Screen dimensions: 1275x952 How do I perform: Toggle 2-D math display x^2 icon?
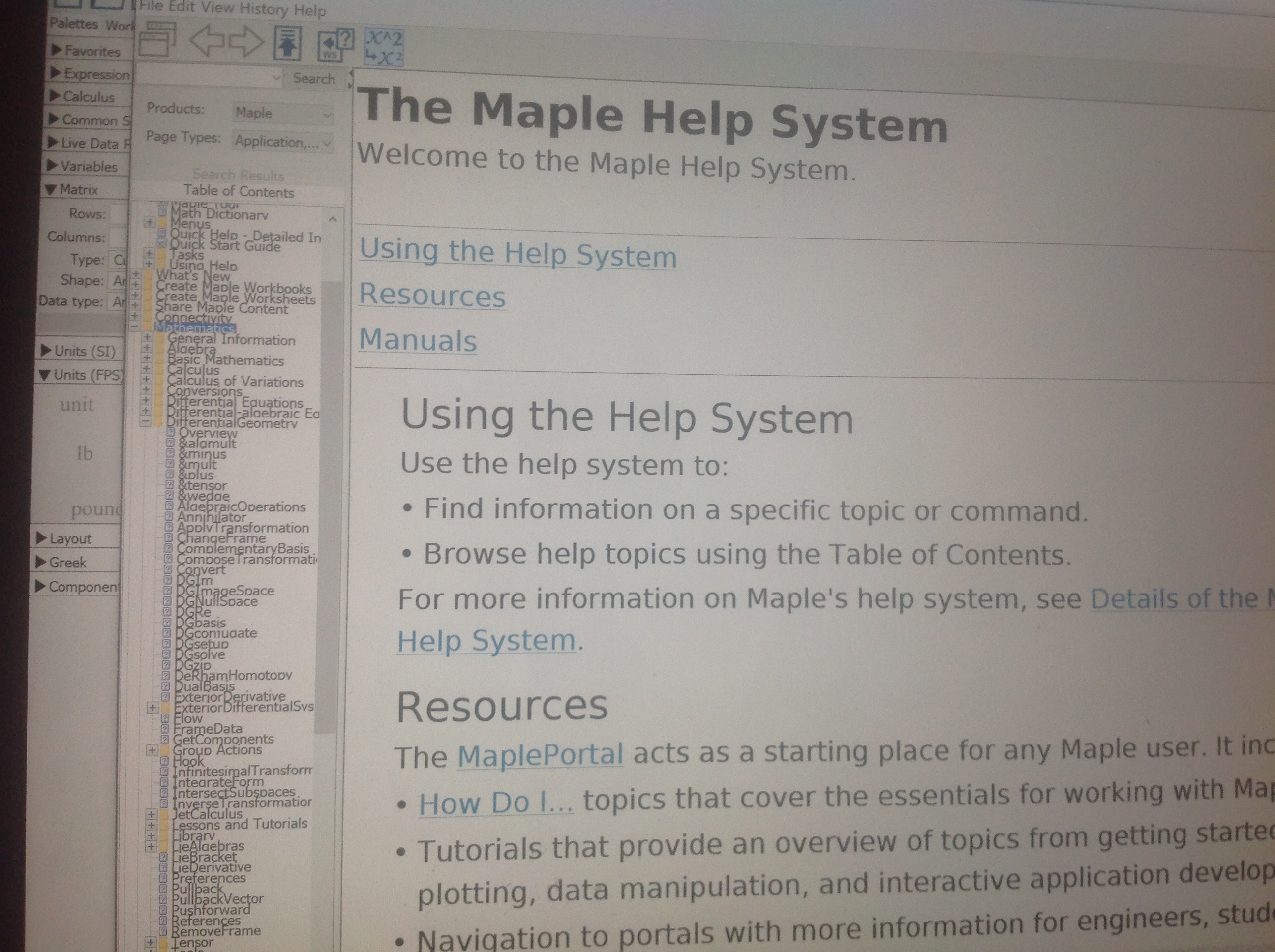click(384, 47)
